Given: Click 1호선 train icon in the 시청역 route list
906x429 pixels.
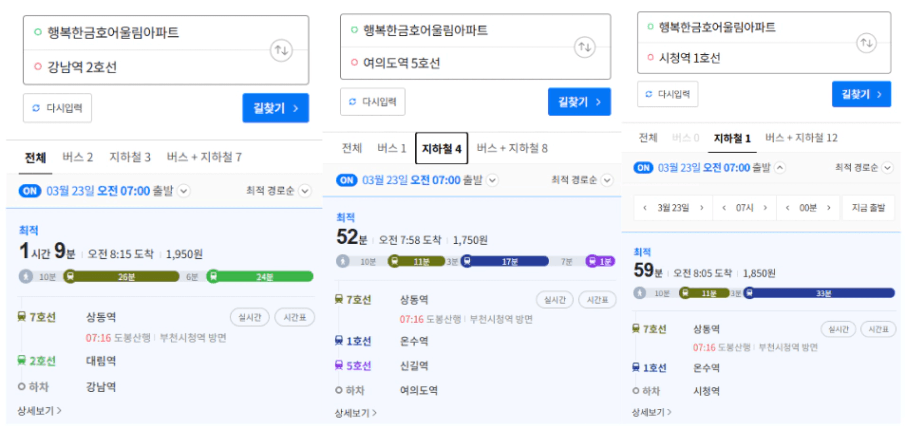Looking at the screenshot, I should point(636,367).
